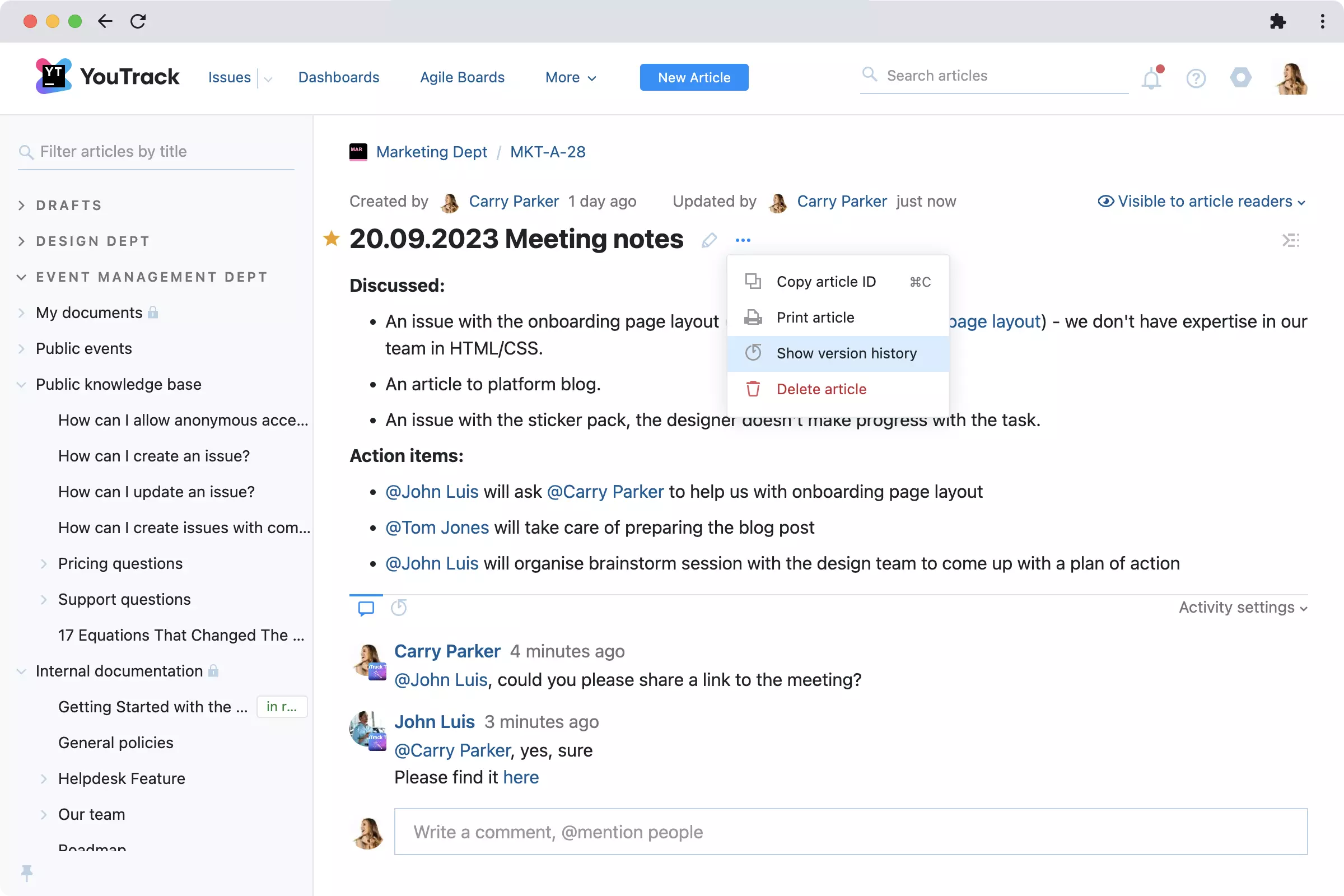Click the pin sidebar icon
Viewport: 1344px width, 896px height.
pyautogui.click(x=27, y=872)
